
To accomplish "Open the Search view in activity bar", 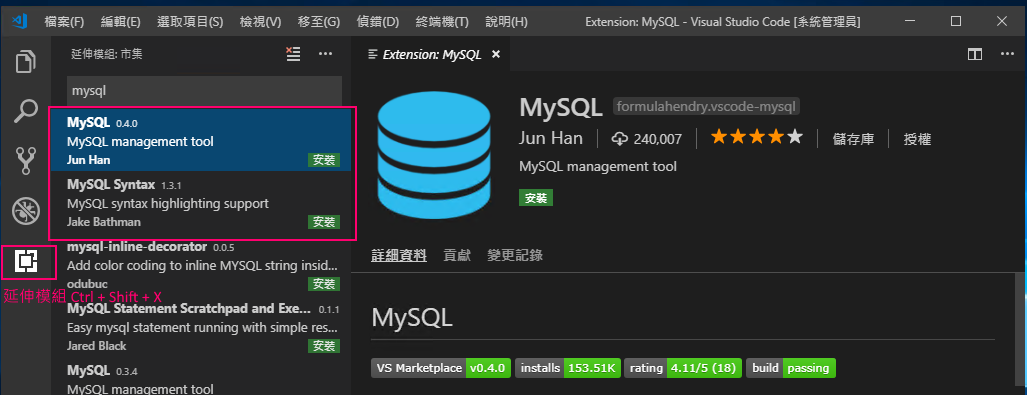I will tap(26, 111).
